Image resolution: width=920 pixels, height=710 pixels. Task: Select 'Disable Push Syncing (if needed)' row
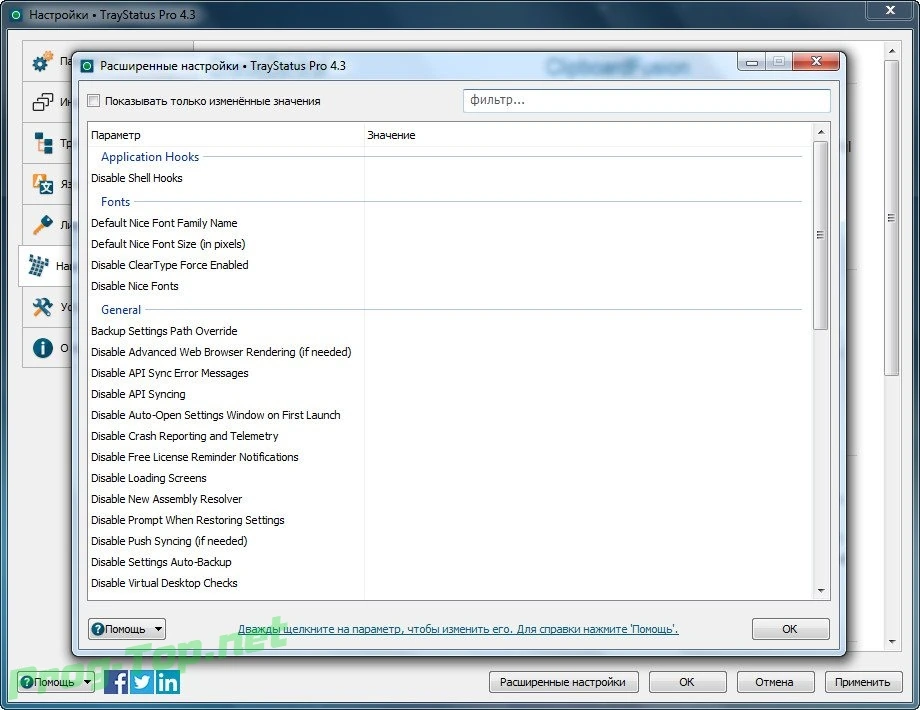coord(449,541)
